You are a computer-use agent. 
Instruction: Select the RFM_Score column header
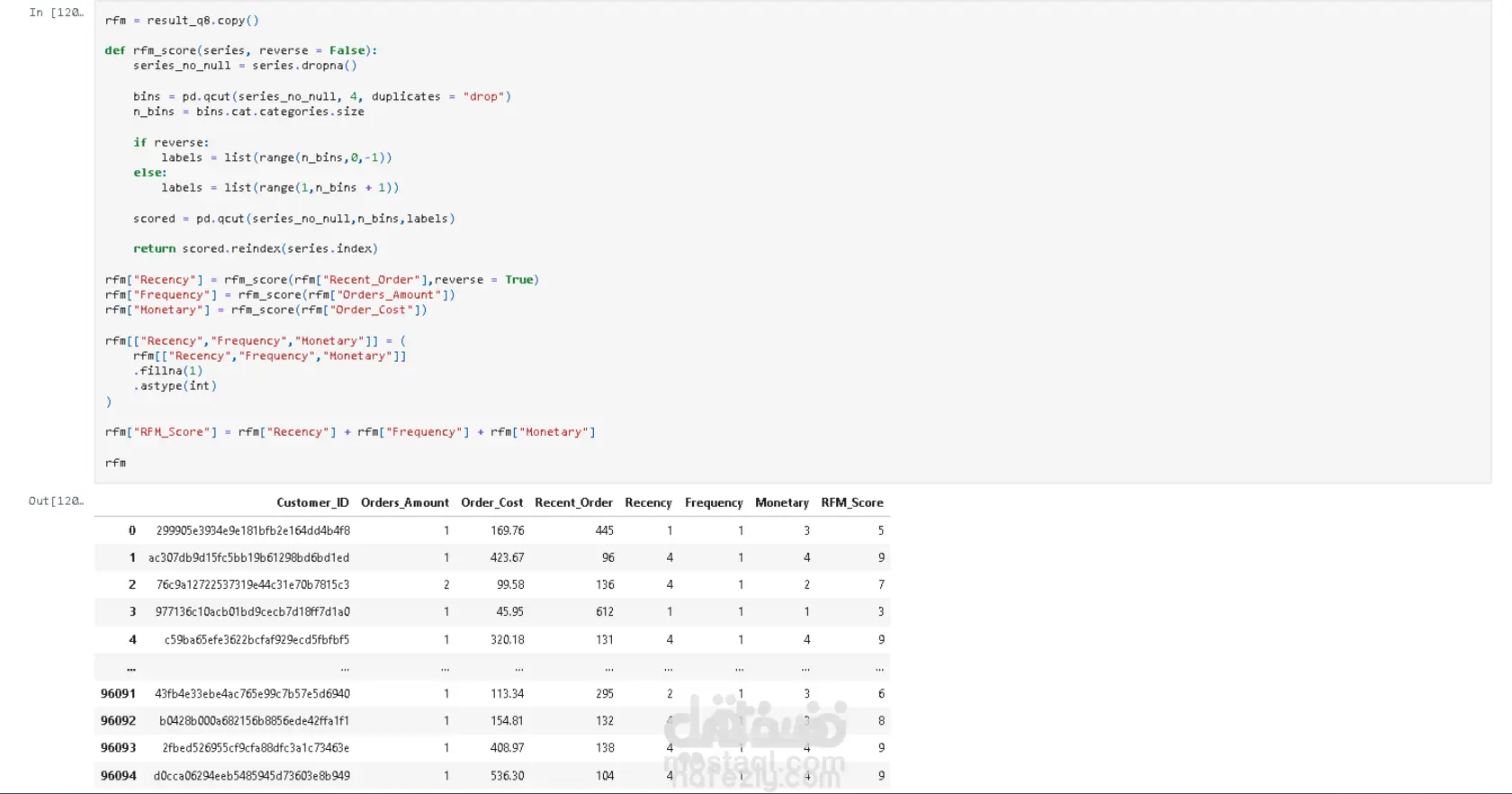(x=851, y=503)
